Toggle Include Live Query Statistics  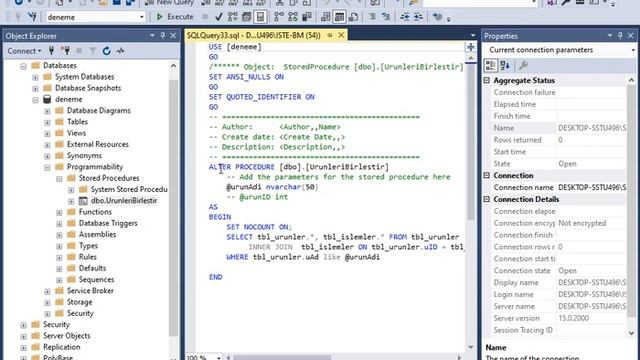pyautogui.click(x=293, y=17)
